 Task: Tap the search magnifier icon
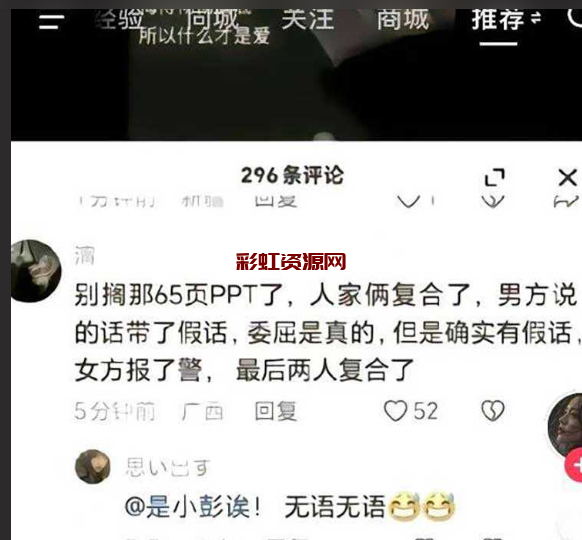pos(575,17)
